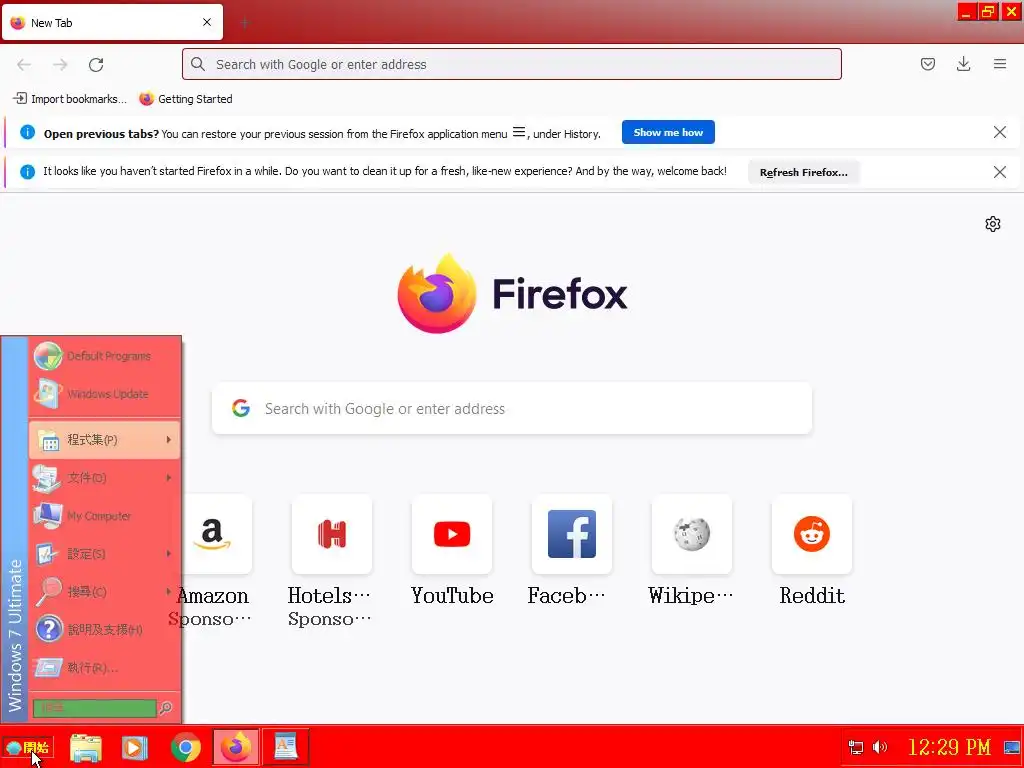
Task: Click the volume speaker tray icon
Action: (x=880, y=747)
